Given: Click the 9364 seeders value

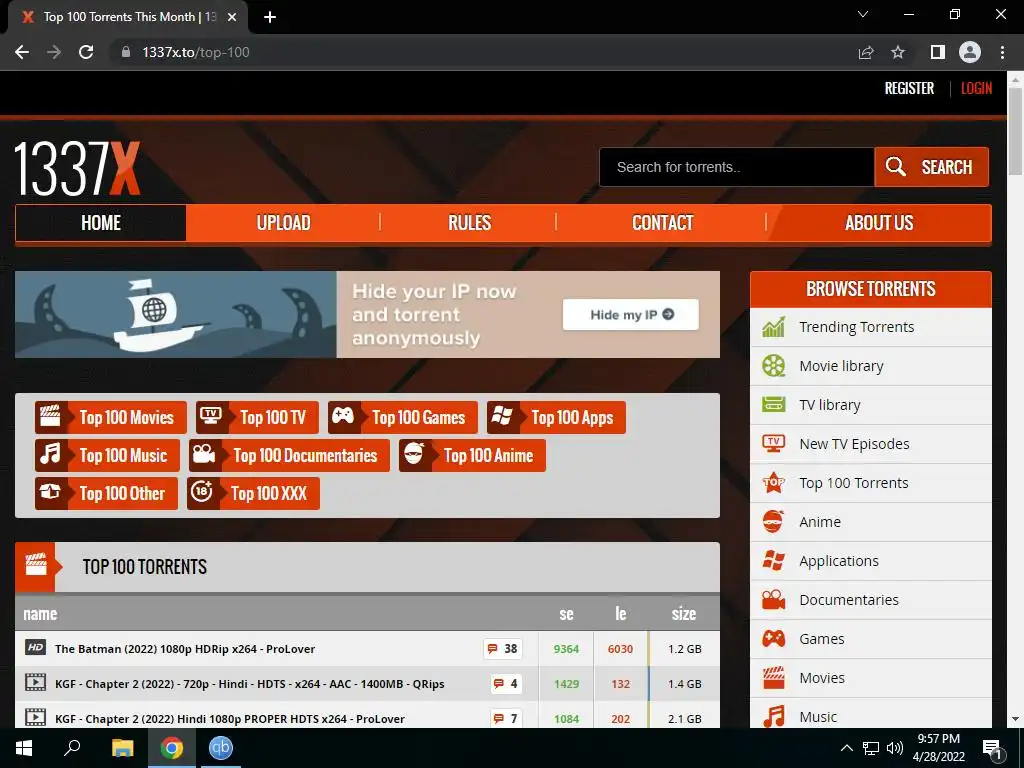Looking at the screenshot, I should (566, 648).
